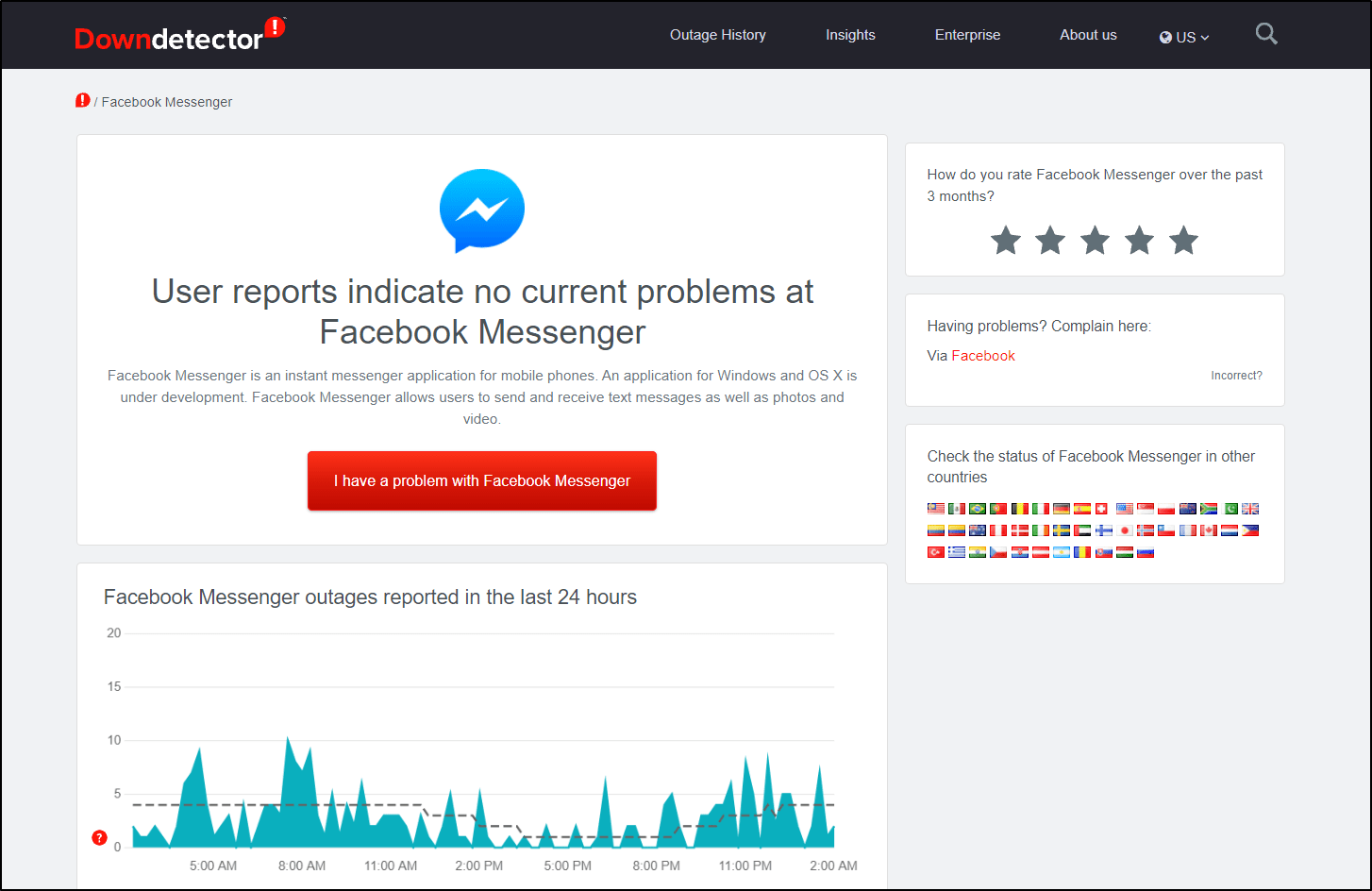Rate Messenger three stars (third star)
Screen dimensions: 1372x891
pos(1095,241)
